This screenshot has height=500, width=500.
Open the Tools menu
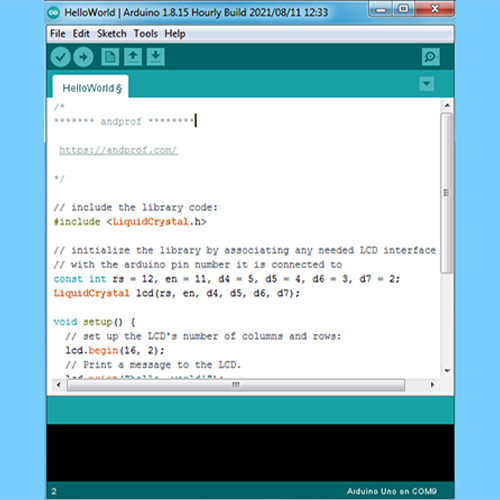(146, 34)
